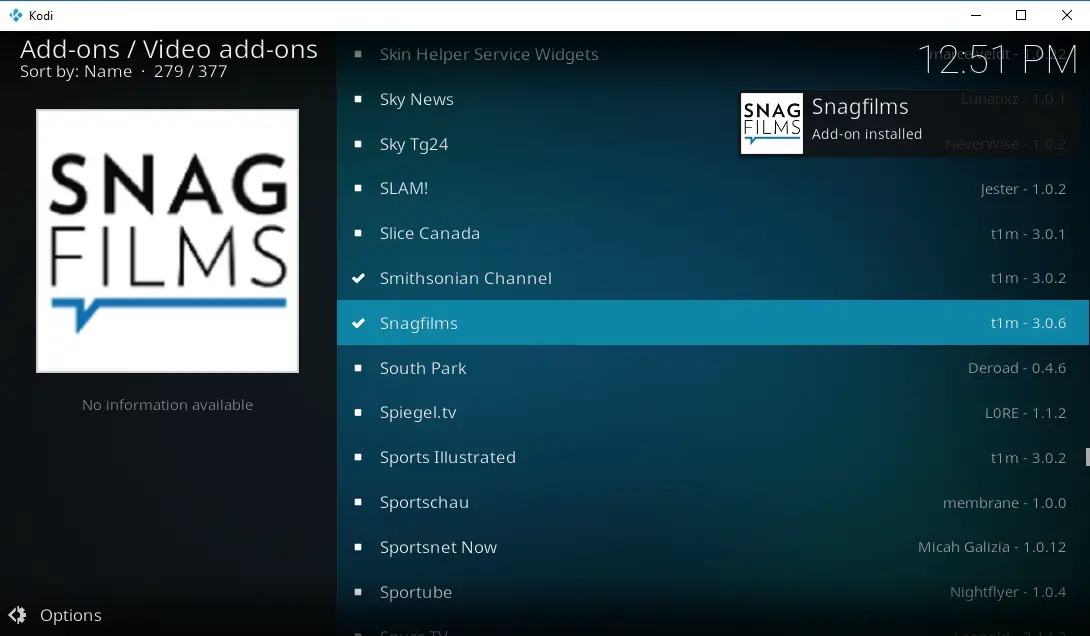The height and width of the screenshot is (636, 1090).
Task: Click the bullet beside South Park
Action: (358, 368)
